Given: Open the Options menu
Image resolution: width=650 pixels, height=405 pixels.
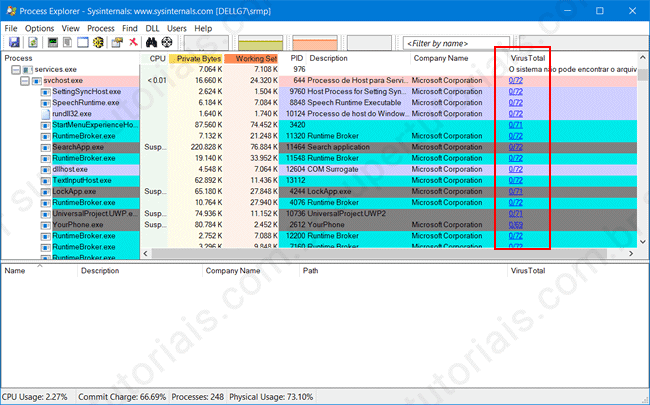Looking at the screenshot, I should [x=40, y=29].
